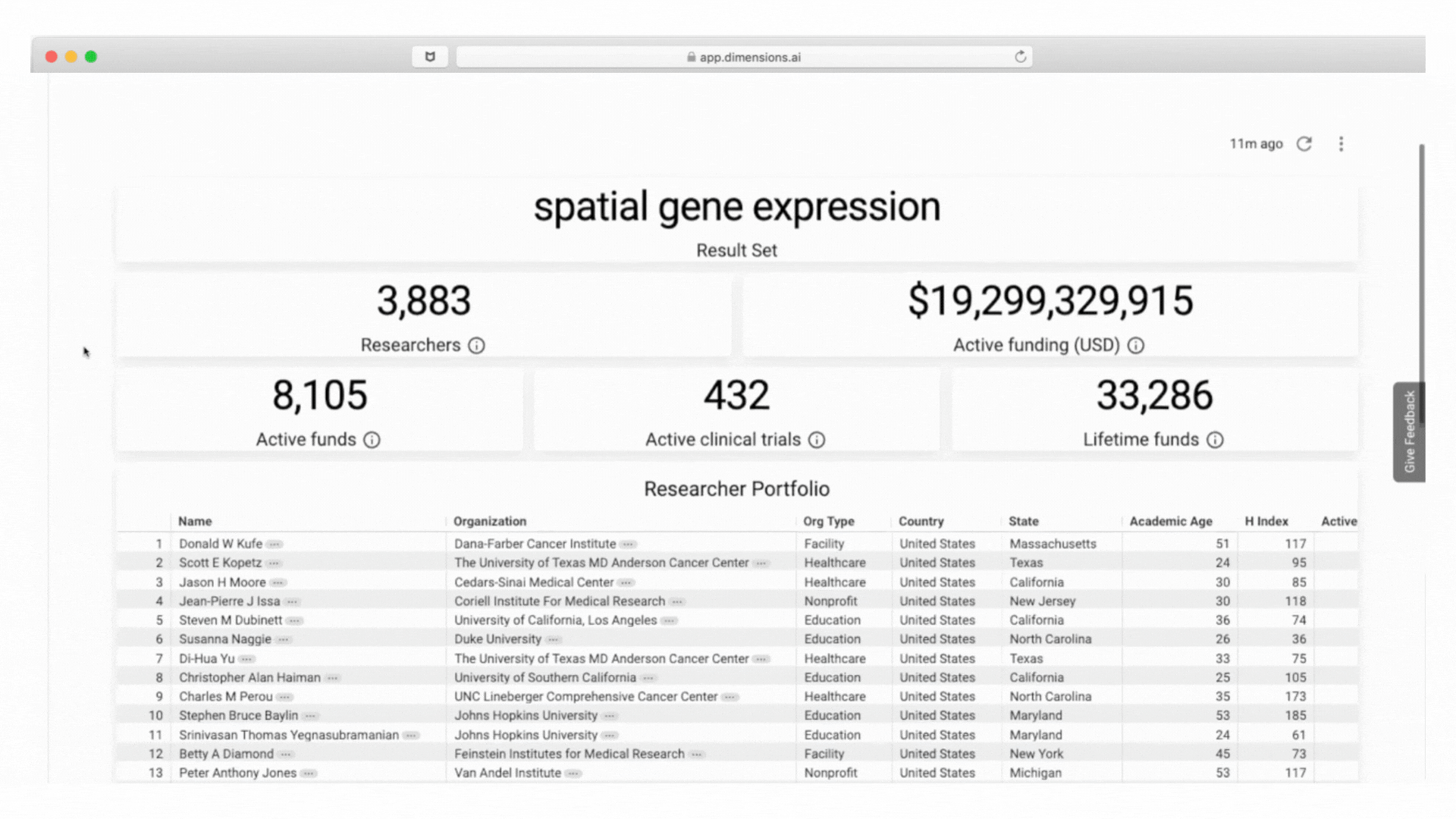
Task: Open Johns Hopkins University in row 10
Action: pos(526,715)
